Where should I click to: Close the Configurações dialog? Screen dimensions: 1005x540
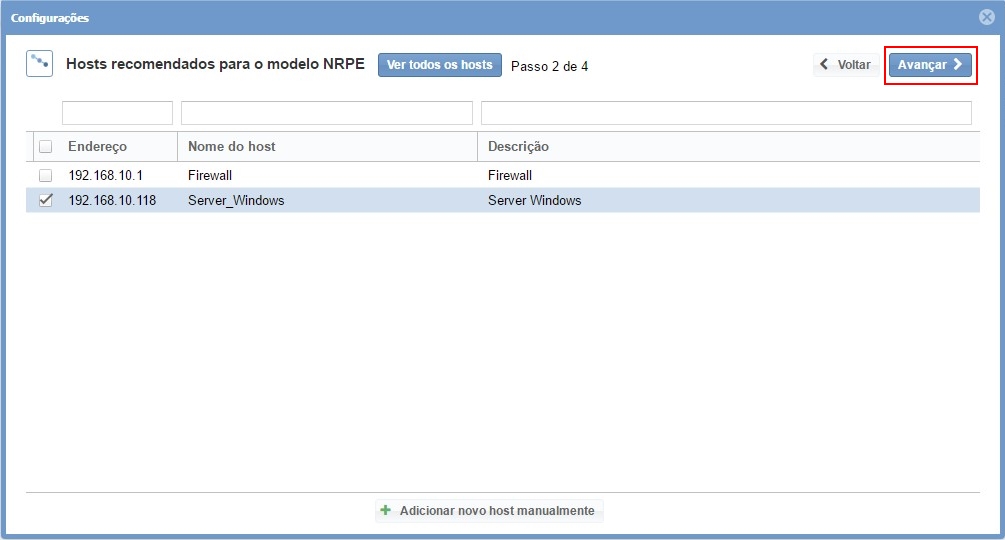(x=986, y=17)
